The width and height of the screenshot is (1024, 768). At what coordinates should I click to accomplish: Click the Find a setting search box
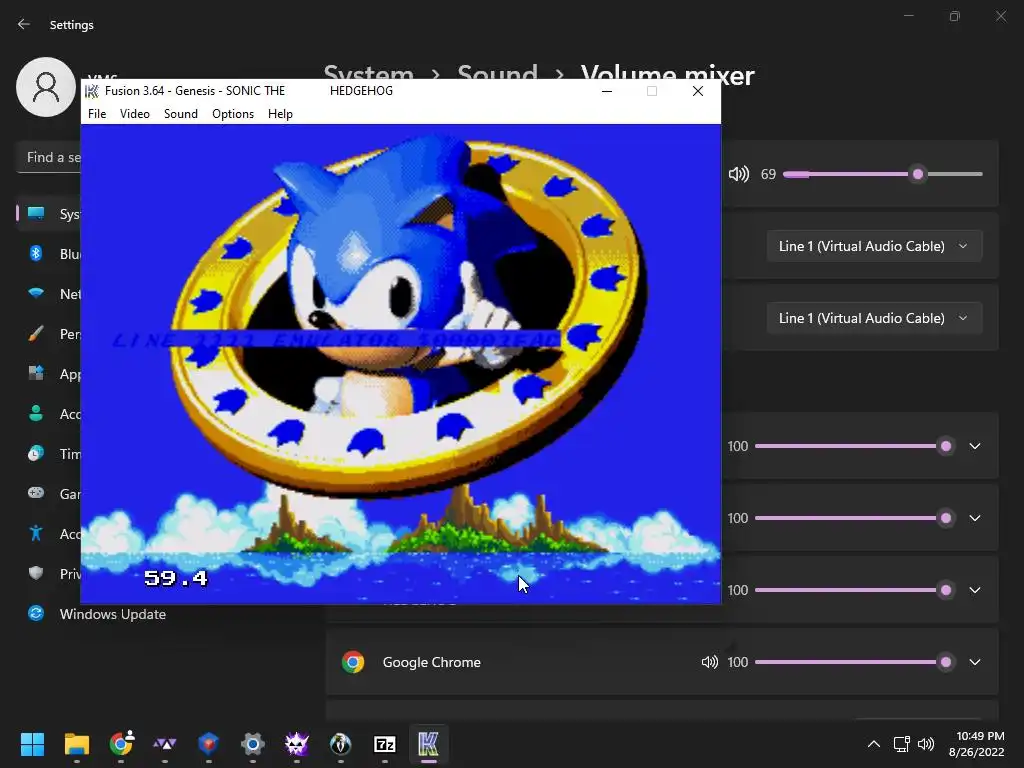(x=49, y=157)
